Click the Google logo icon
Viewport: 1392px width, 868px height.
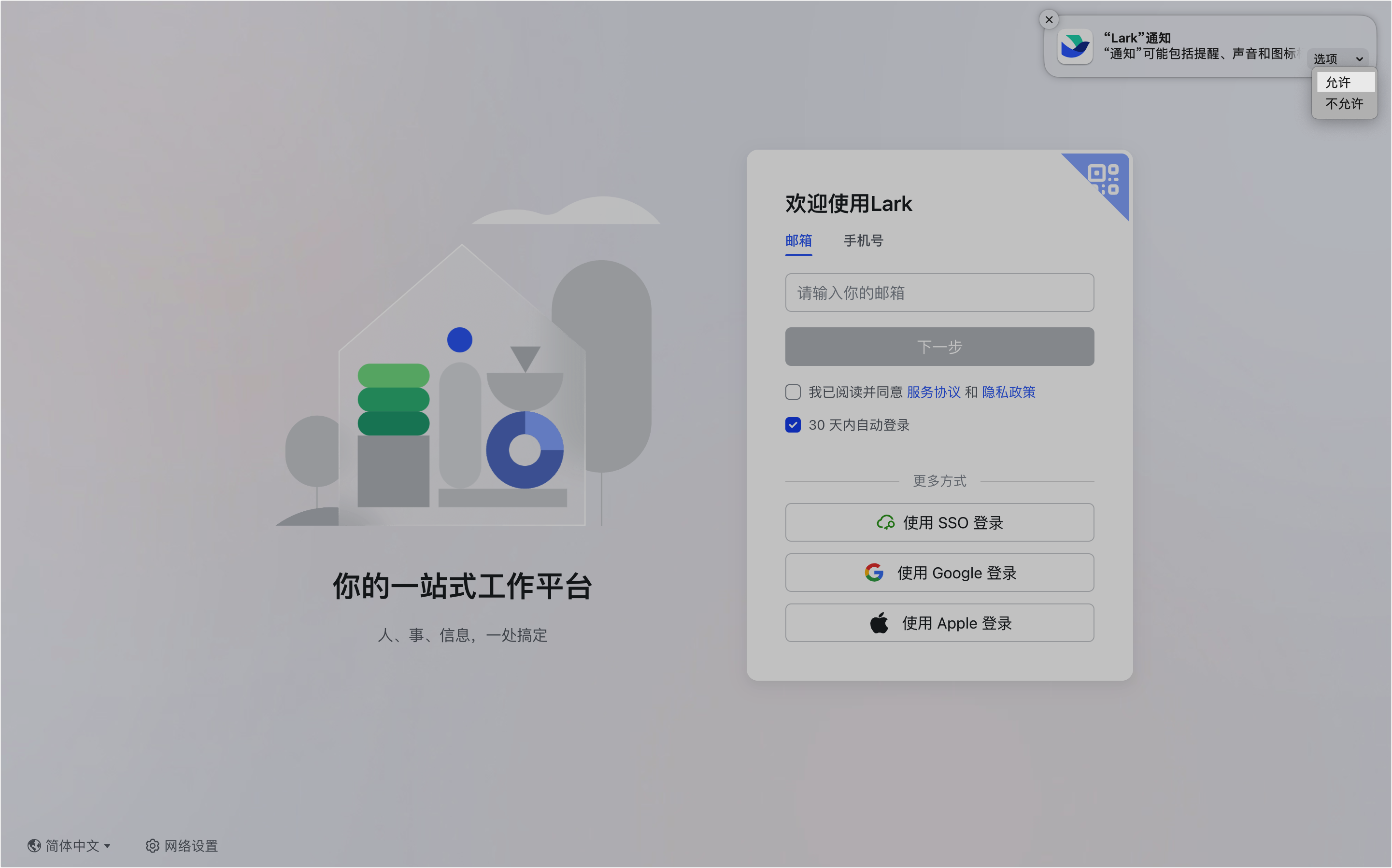click(874, 573)
